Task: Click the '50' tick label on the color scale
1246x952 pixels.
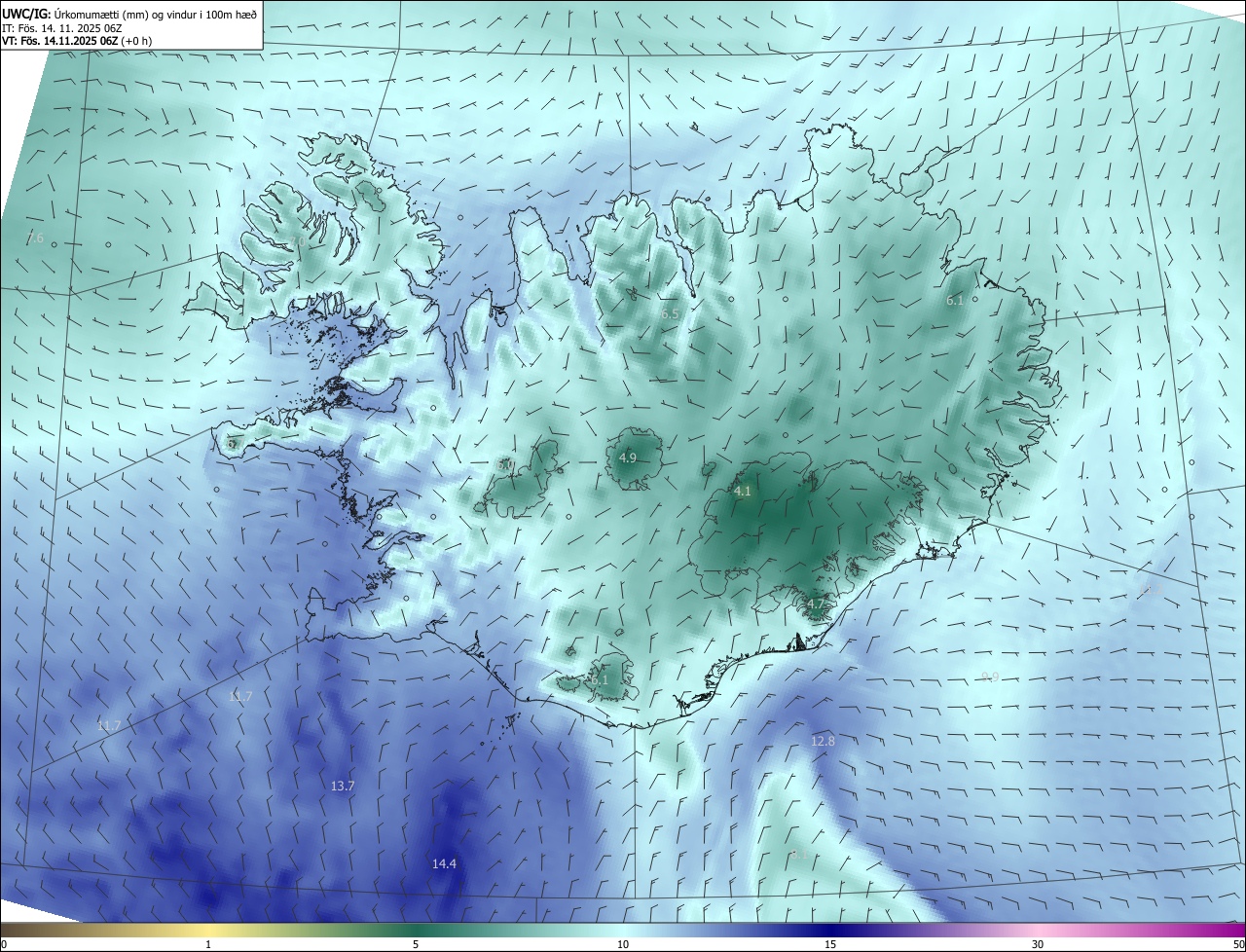Action: click(1238, 945)
